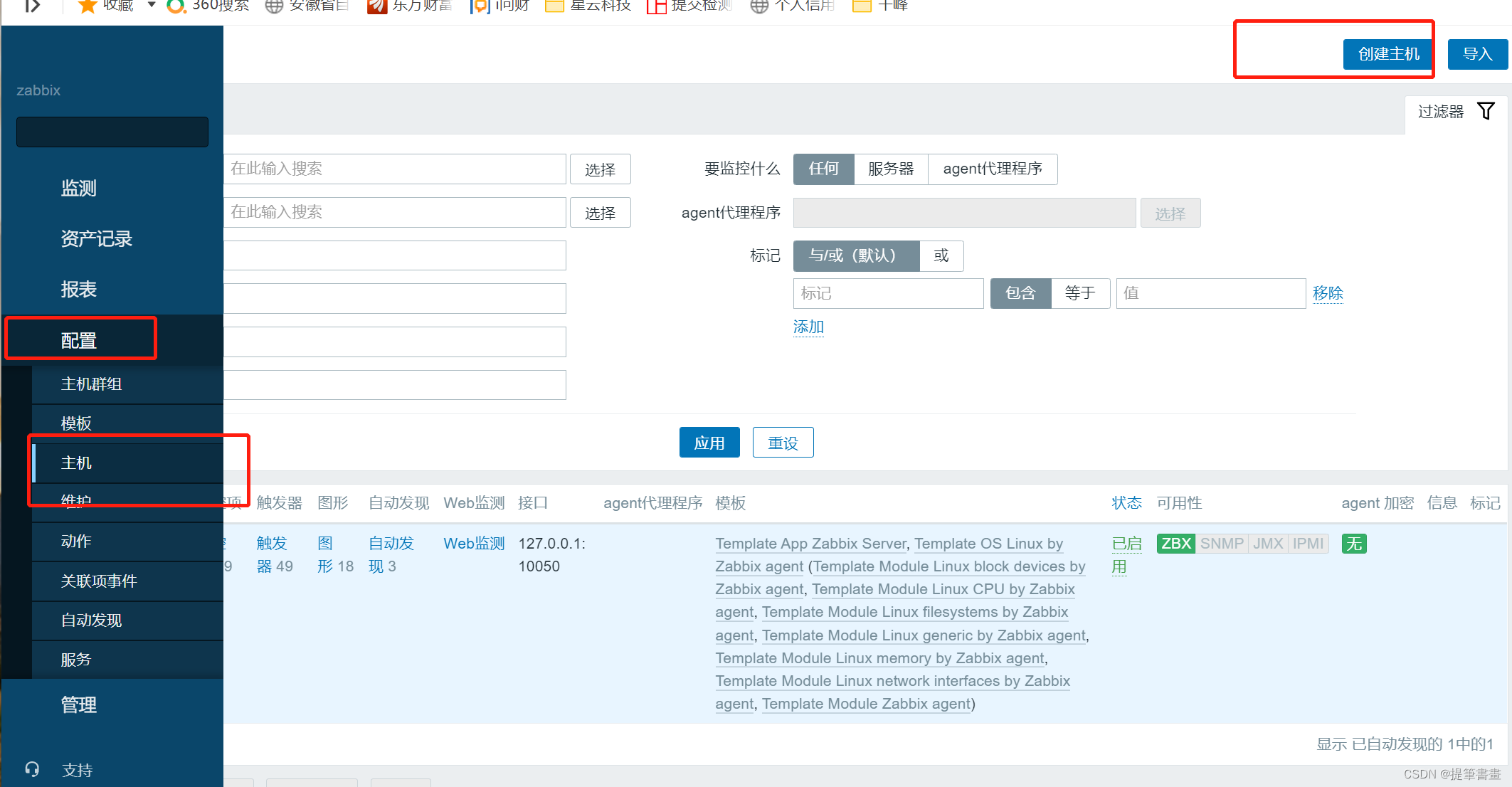
Task: Click the SNMP availability badge
Action: [1221, 544]
